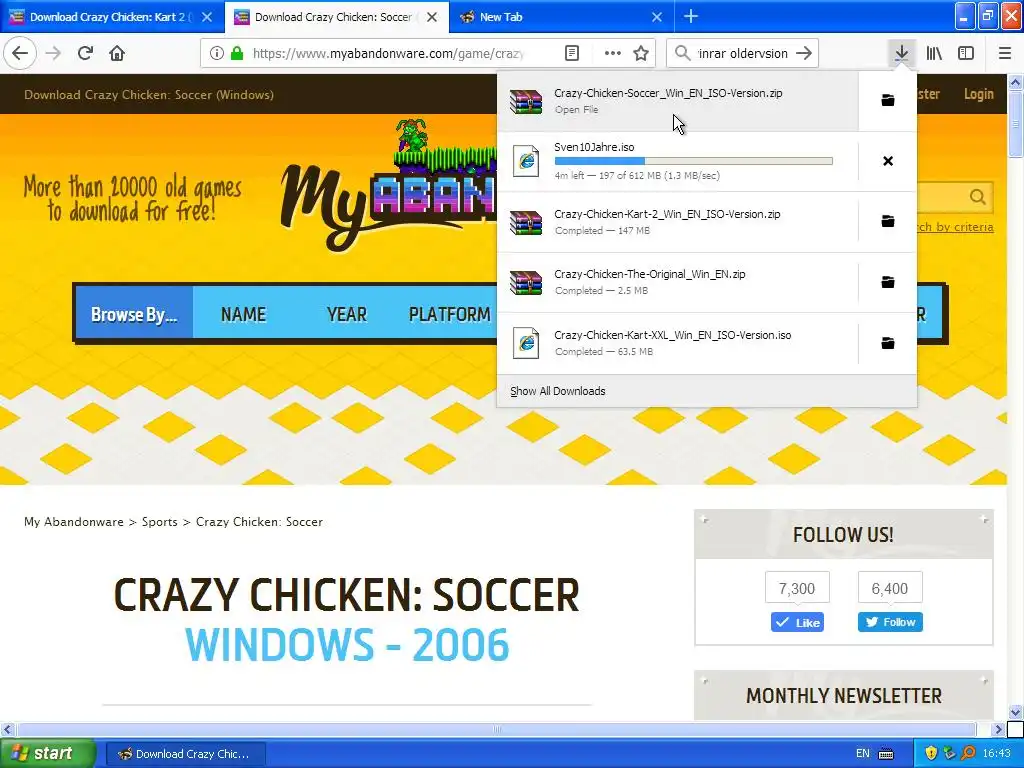Open the Firefox hamburger menu
This screenshot has height=768, width=1024.
1004,54
